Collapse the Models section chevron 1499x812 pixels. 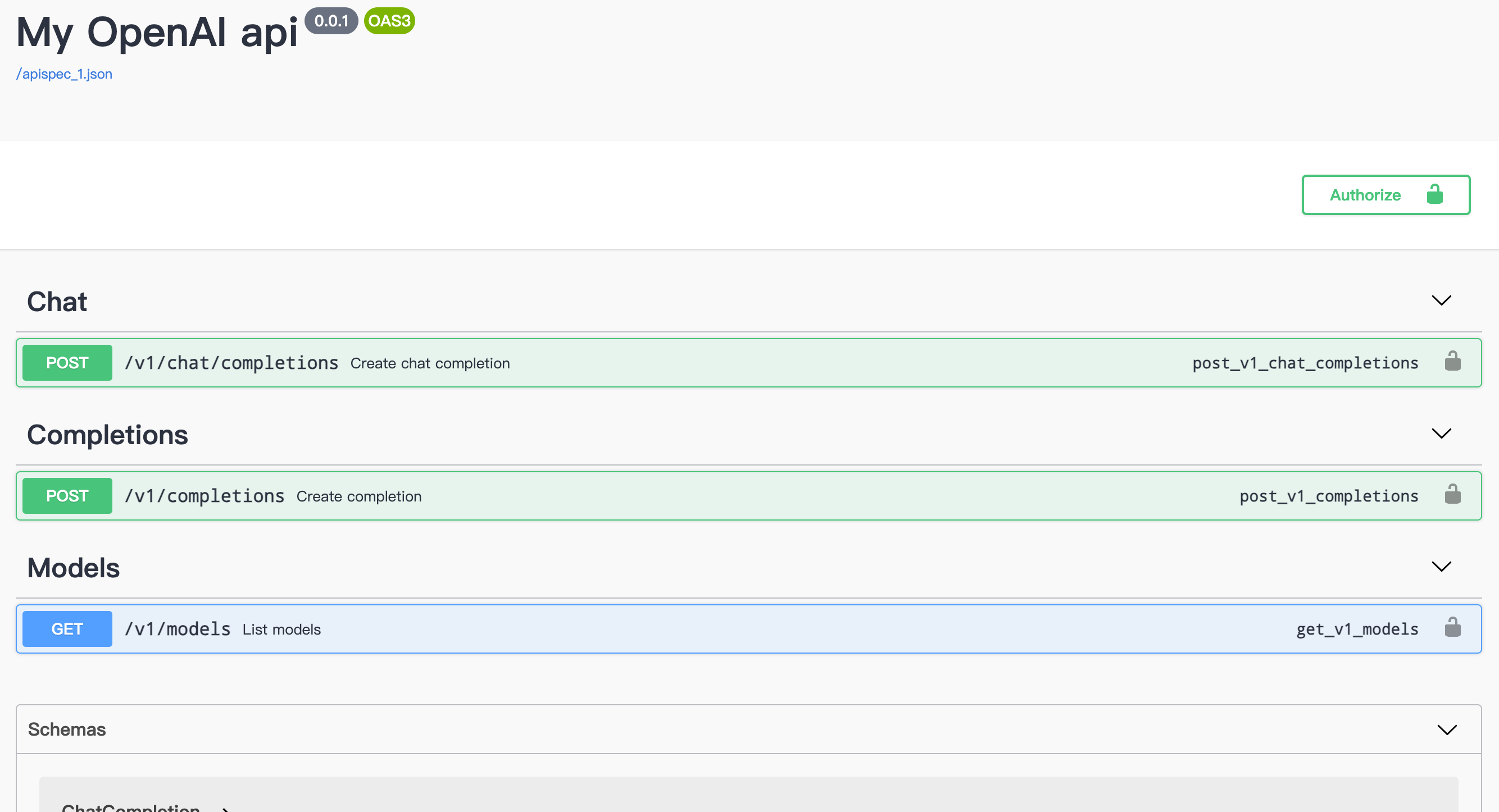[1441, 567]
